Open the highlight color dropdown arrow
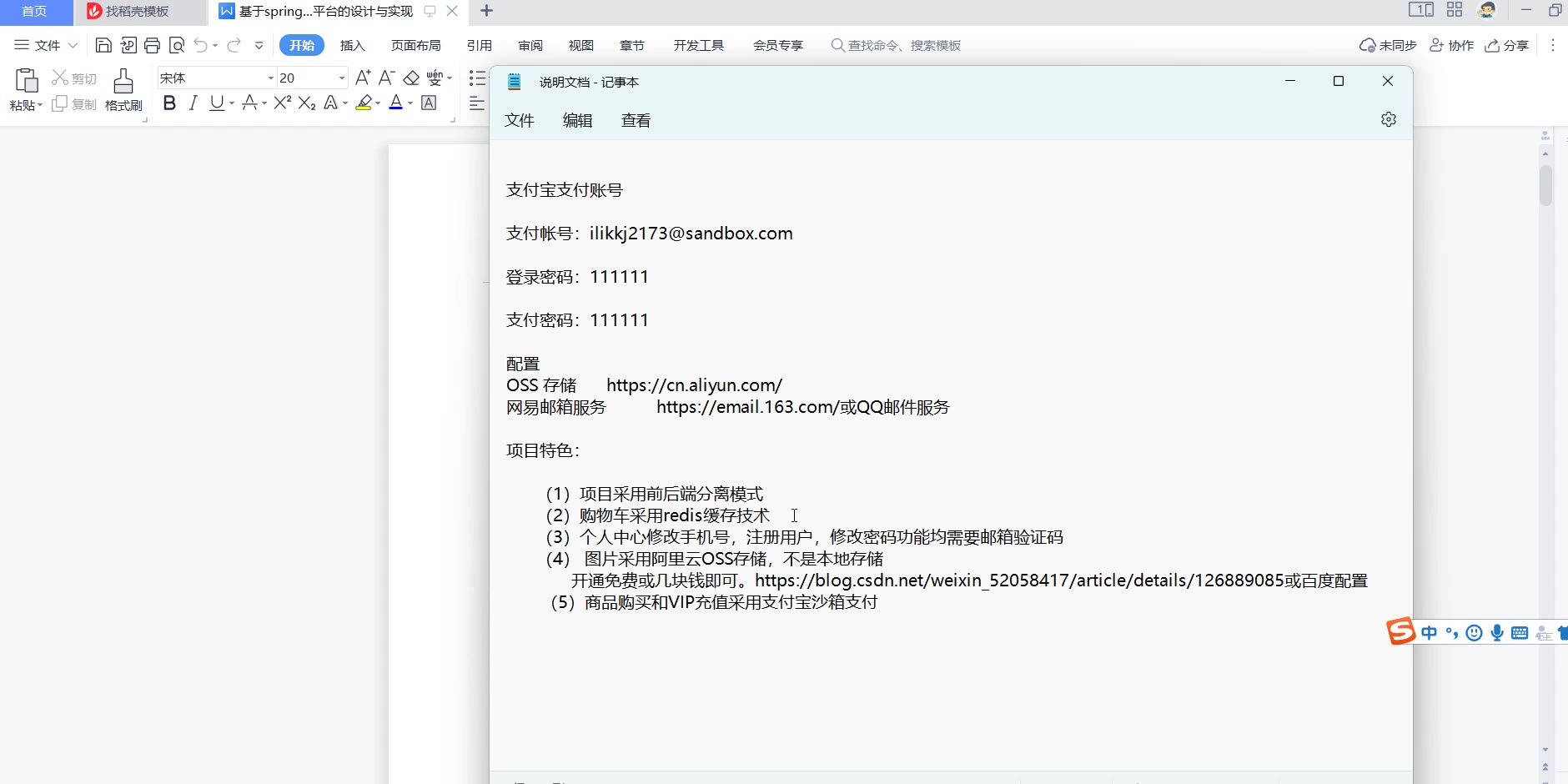The width and height of the screenshot is (1568, 784). (x=378, y=103)
